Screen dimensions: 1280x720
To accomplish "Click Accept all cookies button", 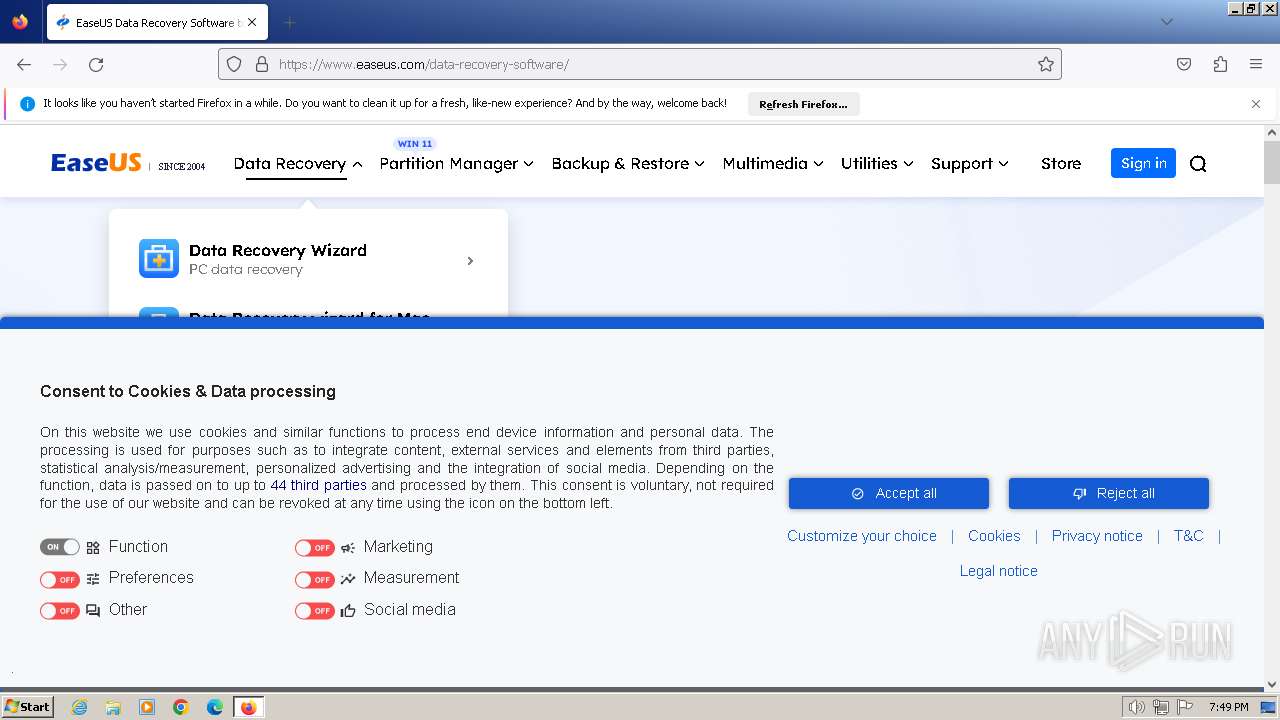I will point(889,493).
